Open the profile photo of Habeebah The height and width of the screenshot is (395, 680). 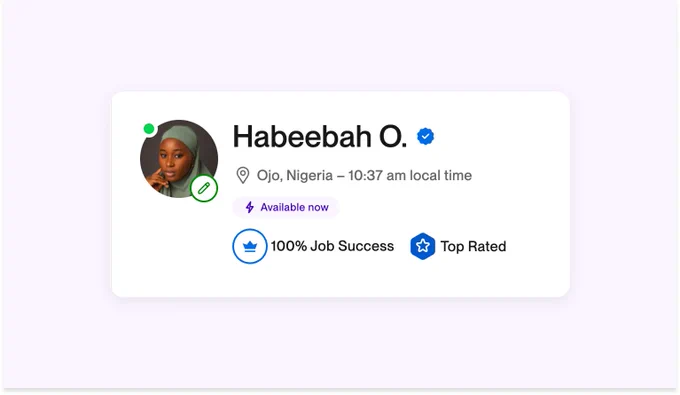point(179,159)
